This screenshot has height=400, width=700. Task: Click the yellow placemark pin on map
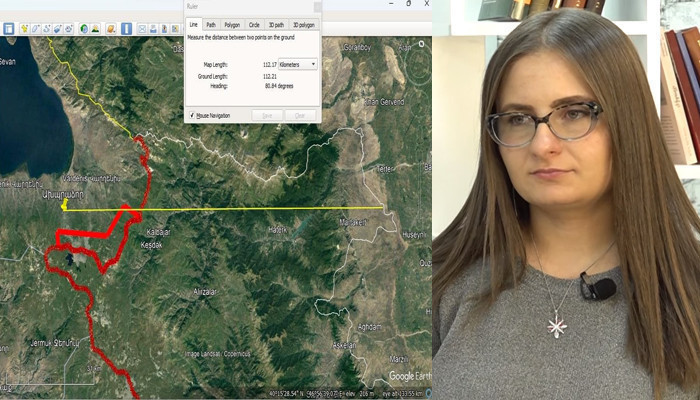pos(64,205)
